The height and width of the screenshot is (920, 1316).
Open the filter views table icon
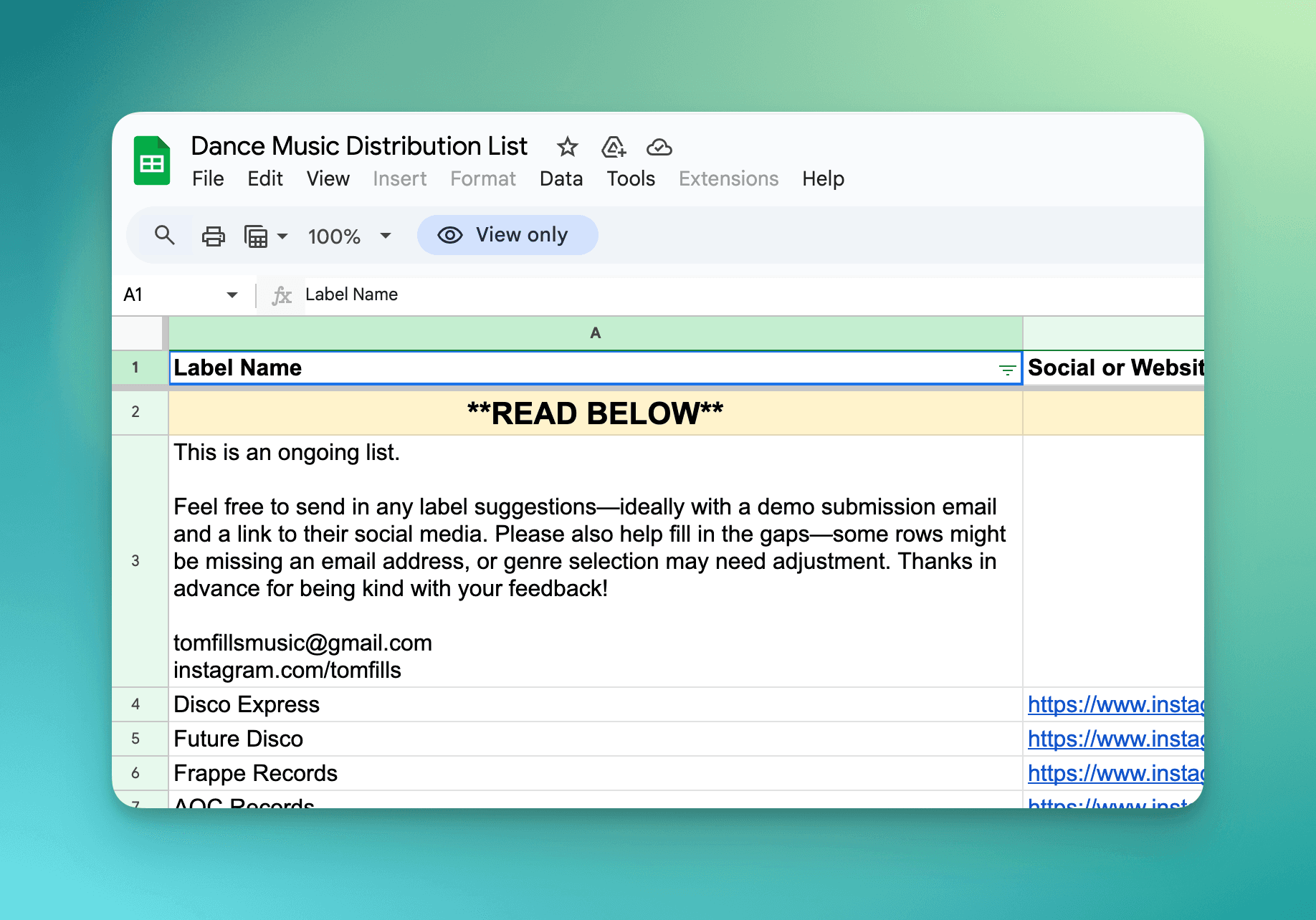256,236
